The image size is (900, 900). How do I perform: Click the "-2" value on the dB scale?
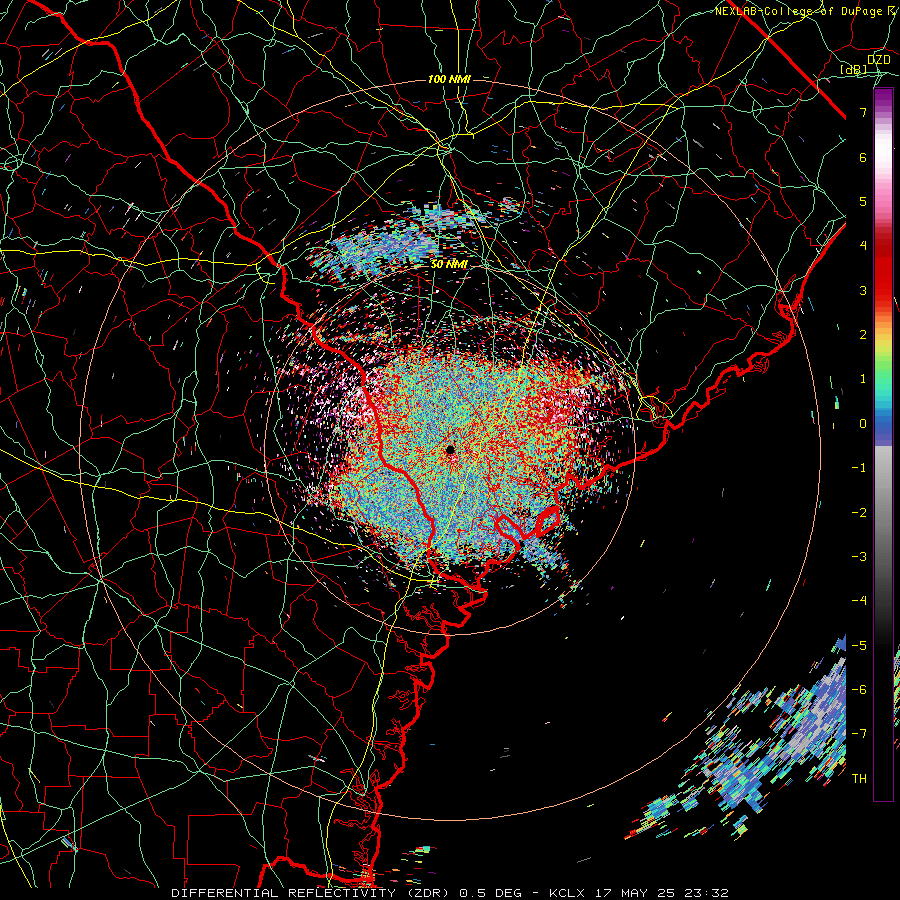(x=859, y=513)
